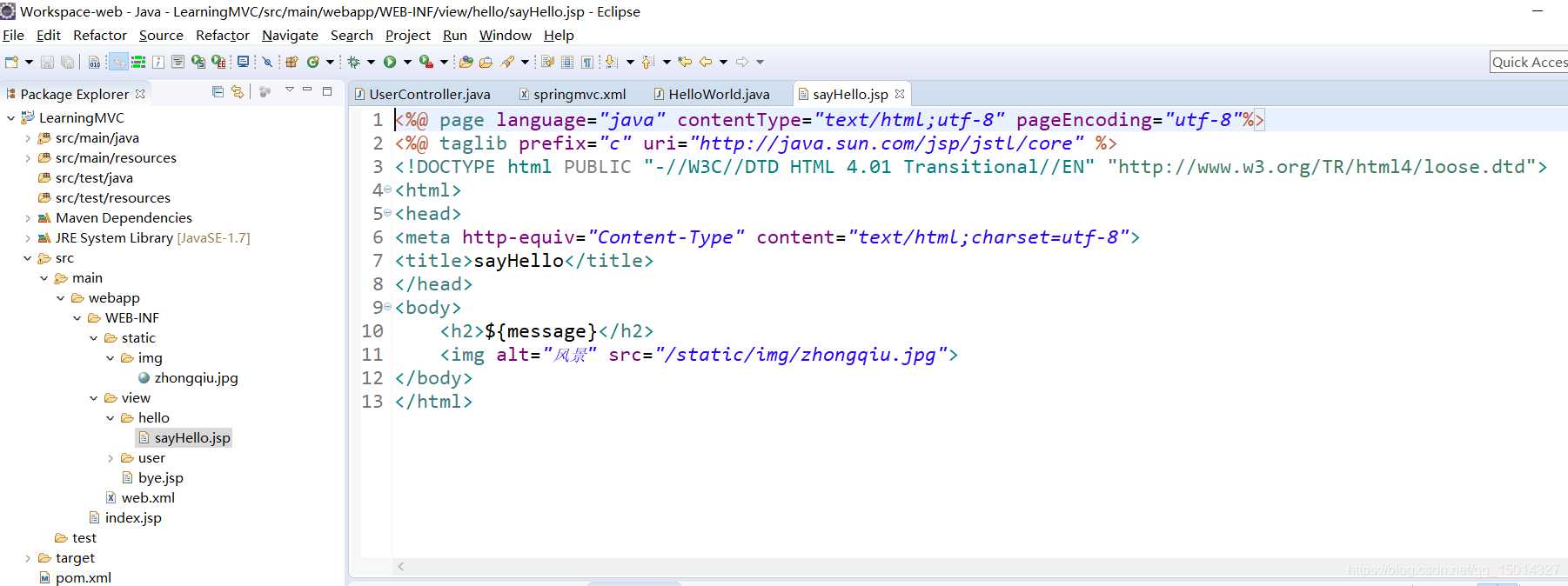
Task: Click the New Java Package icon
Action: [291, 62]
